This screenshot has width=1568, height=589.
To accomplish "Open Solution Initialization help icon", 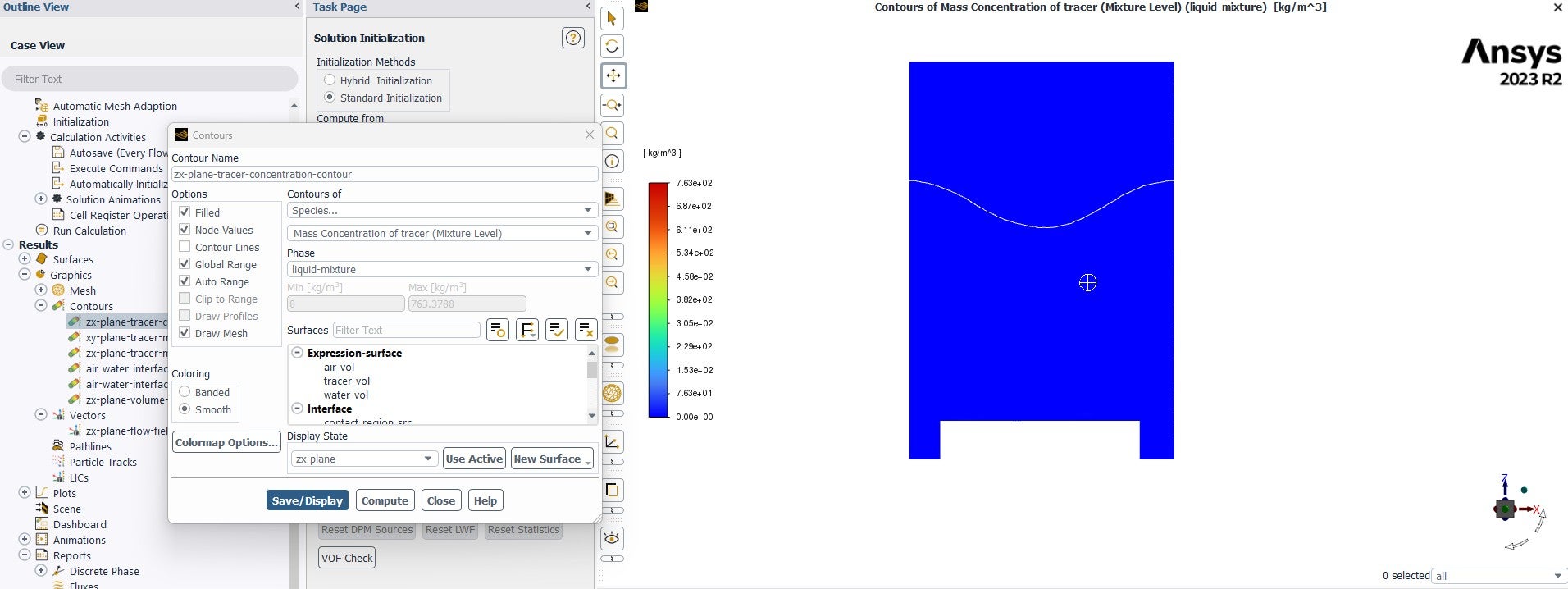I will tap(573, 38).
